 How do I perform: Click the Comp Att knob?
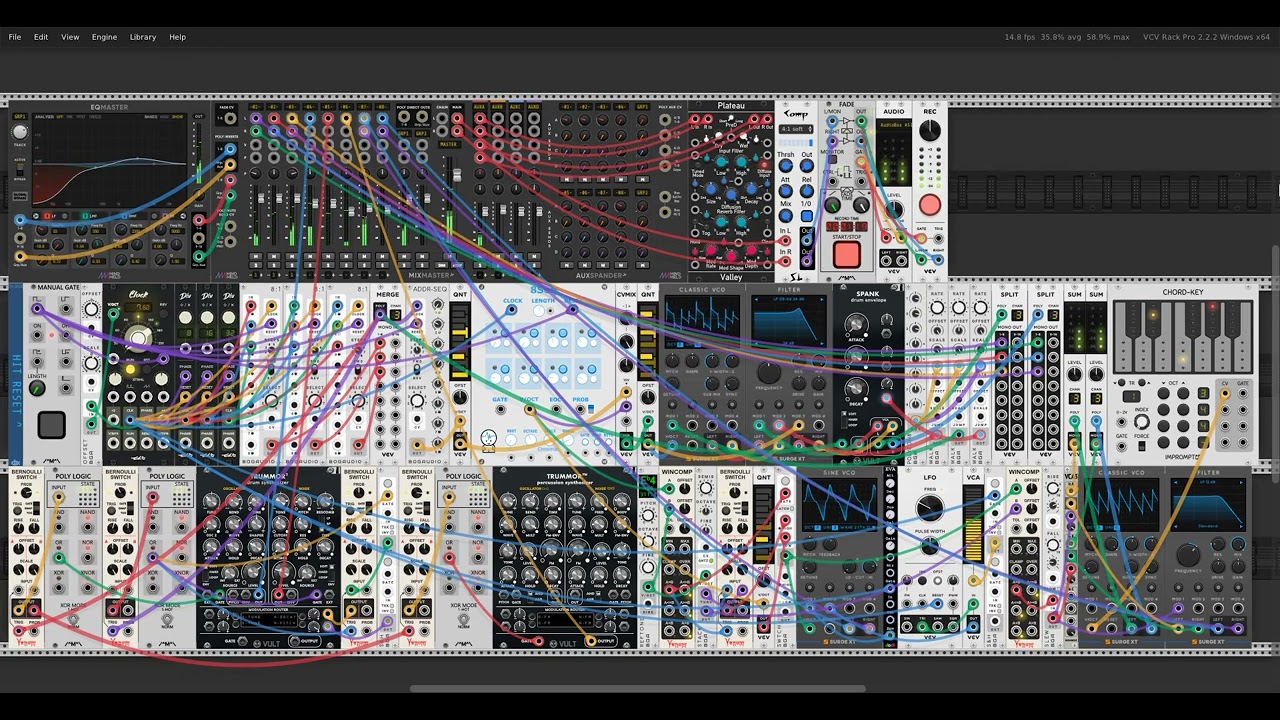click(785, 191)
